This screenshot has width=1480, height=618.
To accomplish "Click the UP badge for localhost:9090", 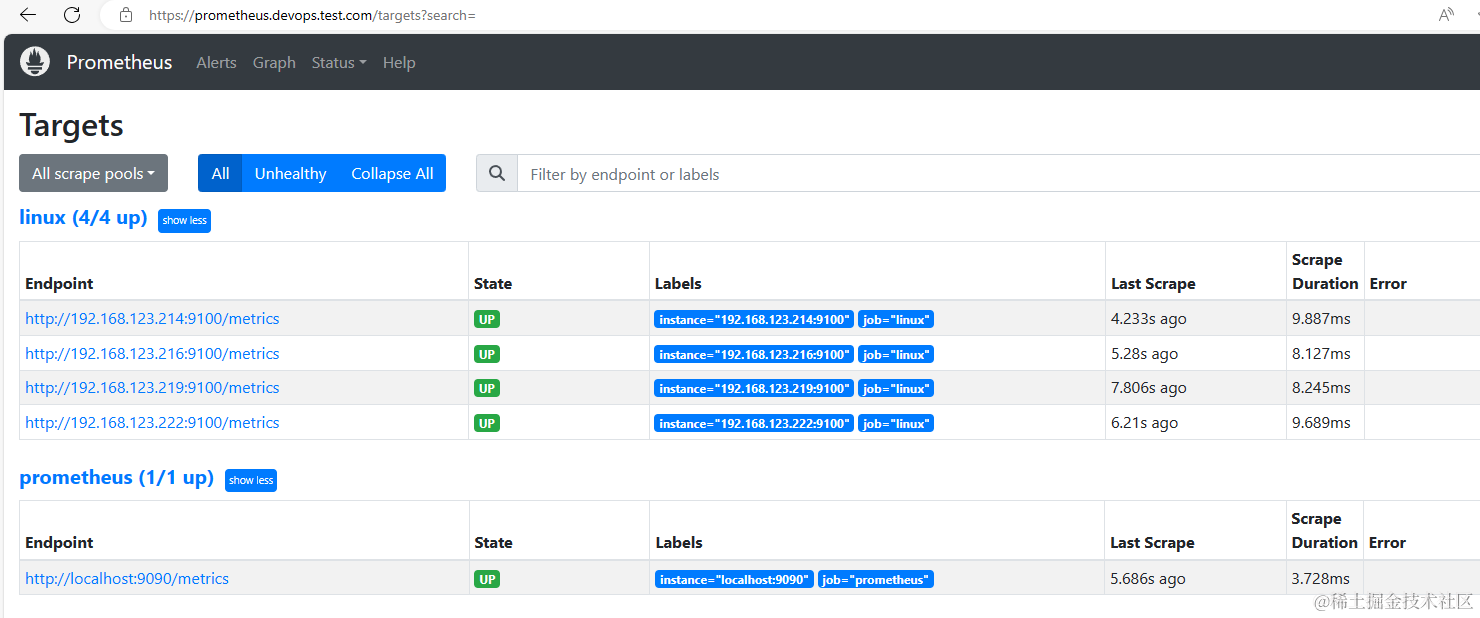I will click(487, 579).
